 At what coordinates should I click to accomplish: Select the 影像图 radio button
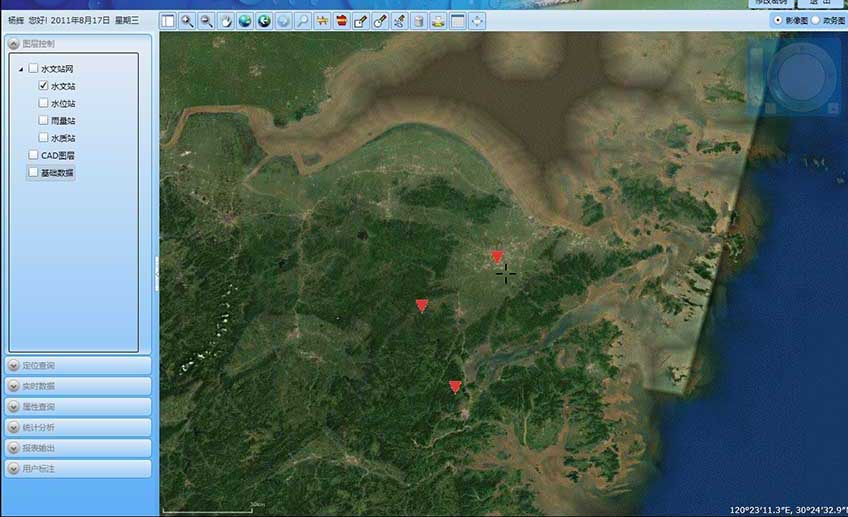click(777, 20)
